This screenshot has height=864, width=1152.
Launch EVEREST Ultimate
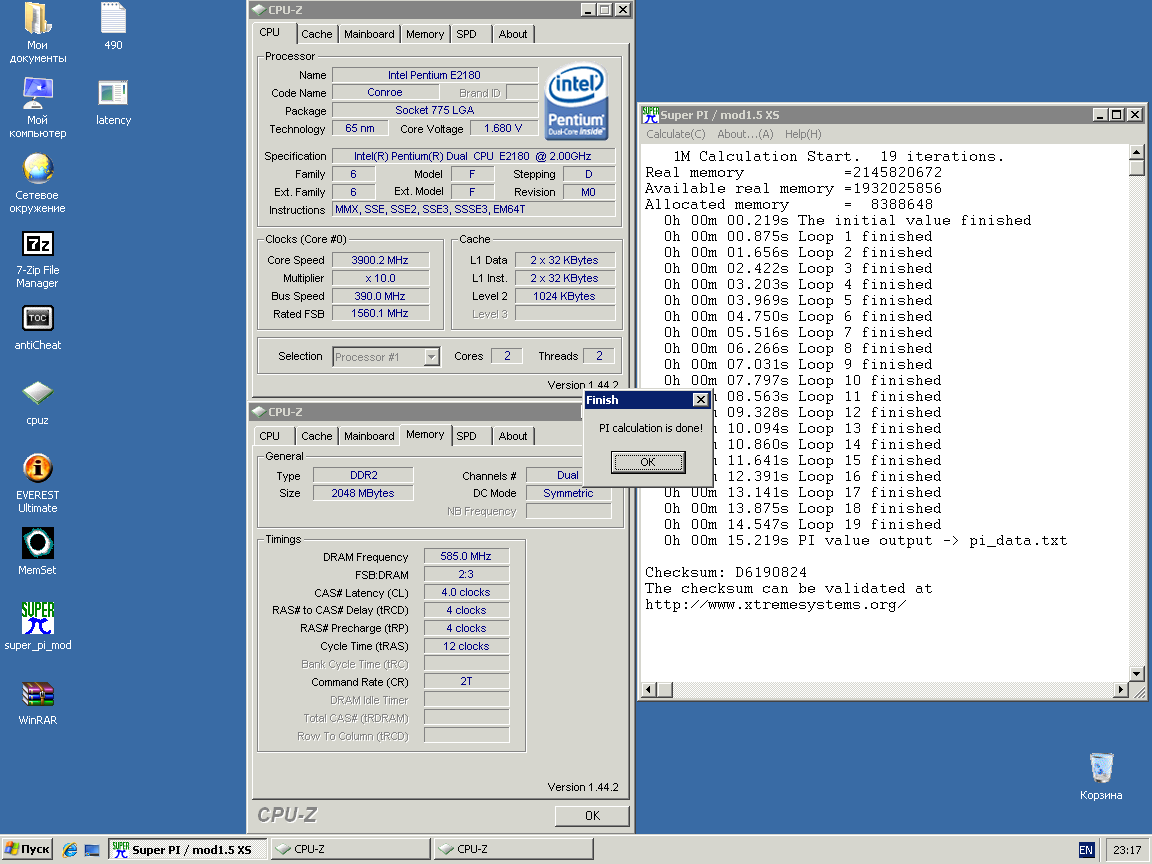pos(37,482)
